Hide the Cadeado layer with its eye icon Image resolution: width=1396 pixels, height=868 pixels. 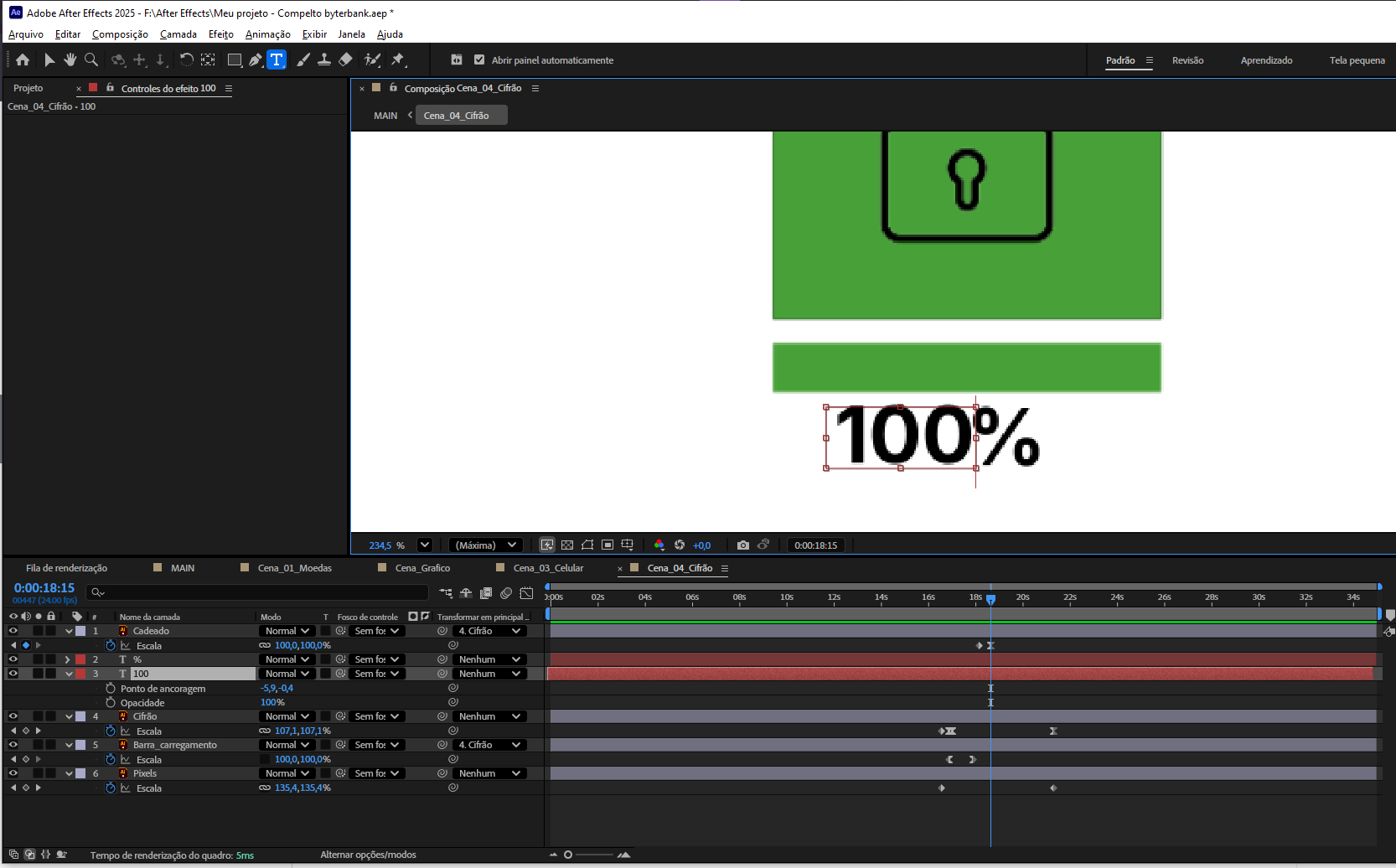(x=13, y=631)
